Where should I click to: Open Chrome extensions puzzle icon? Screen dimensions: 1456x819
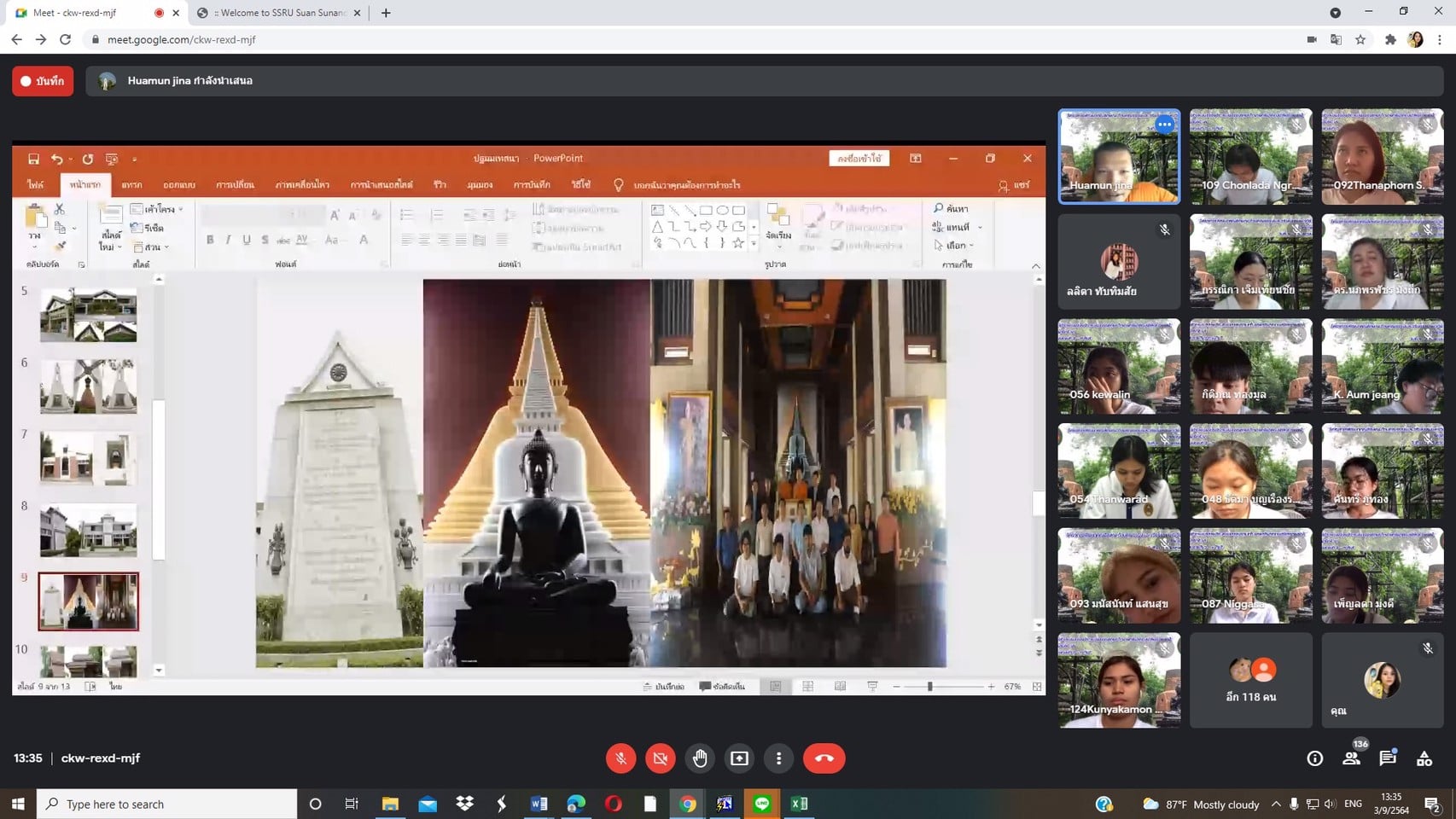1390,39
